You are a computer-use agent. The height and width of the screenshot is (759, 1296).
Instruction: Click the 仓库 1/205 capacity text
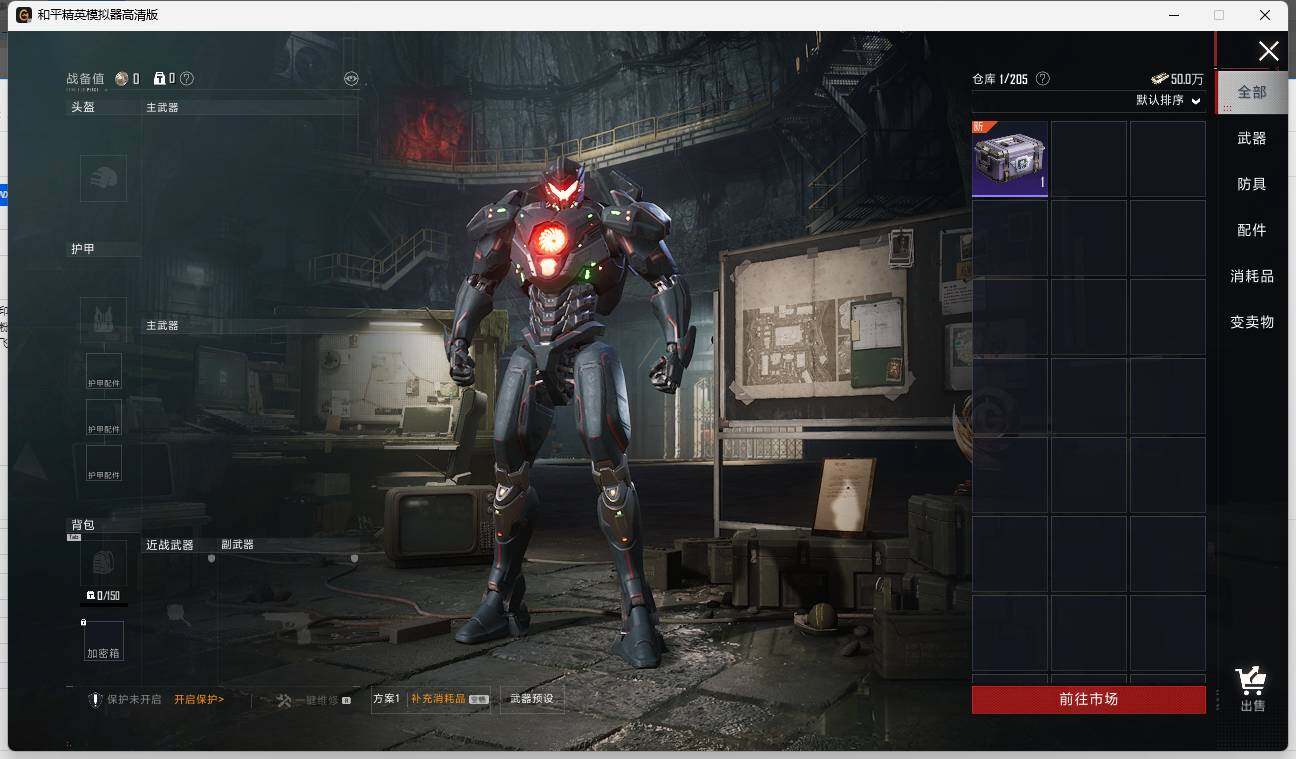pyautogui.click(x=1000, y=79)
